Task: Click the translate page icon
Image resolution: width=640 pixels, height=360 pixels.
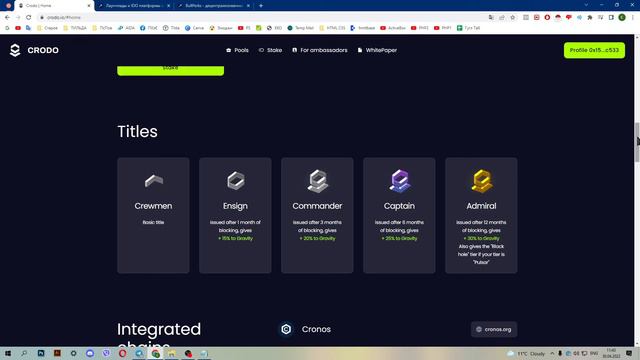Action: click(491, 18)
